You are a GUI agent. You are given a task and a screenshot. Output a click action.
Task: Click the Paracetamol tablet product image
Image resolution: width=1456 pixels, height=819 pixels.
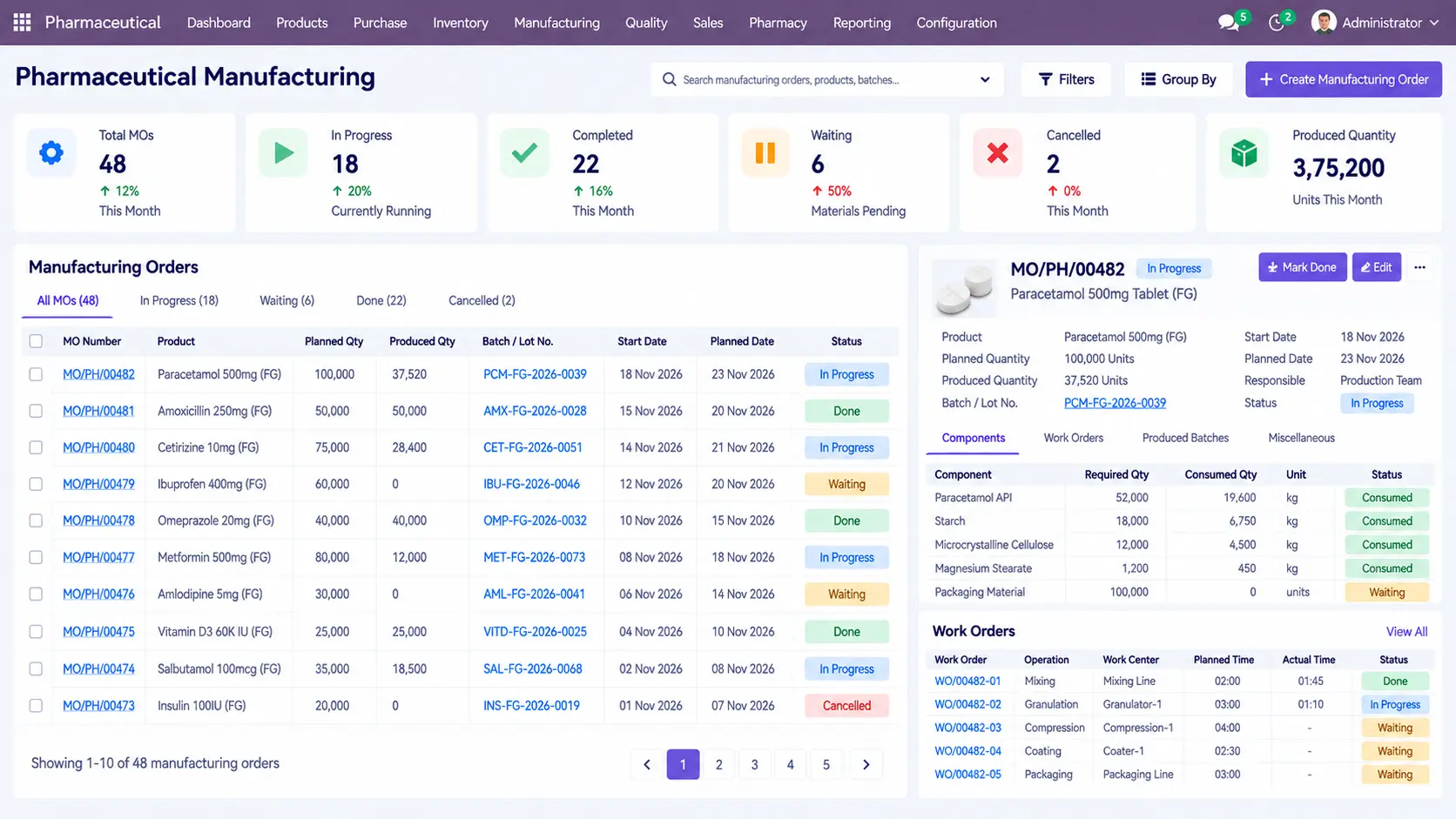pyautogui.click(x=965, y=287)
